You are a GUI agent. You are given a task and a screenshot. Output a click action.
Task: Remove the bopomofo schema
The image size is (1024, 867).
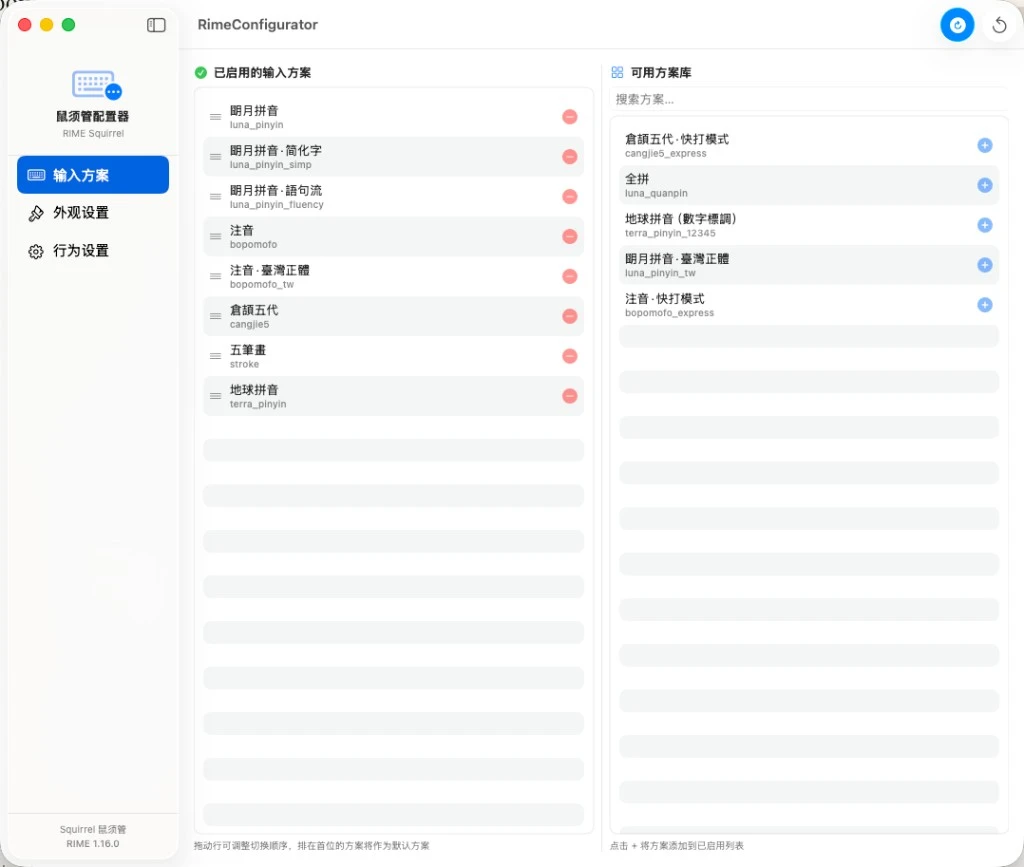(569, 236)
